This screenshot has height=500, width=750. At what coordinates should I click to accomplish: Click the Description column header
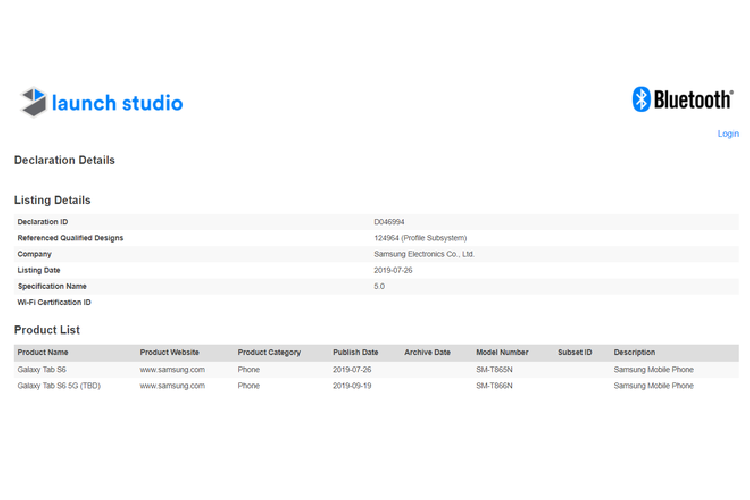(634, 353)
